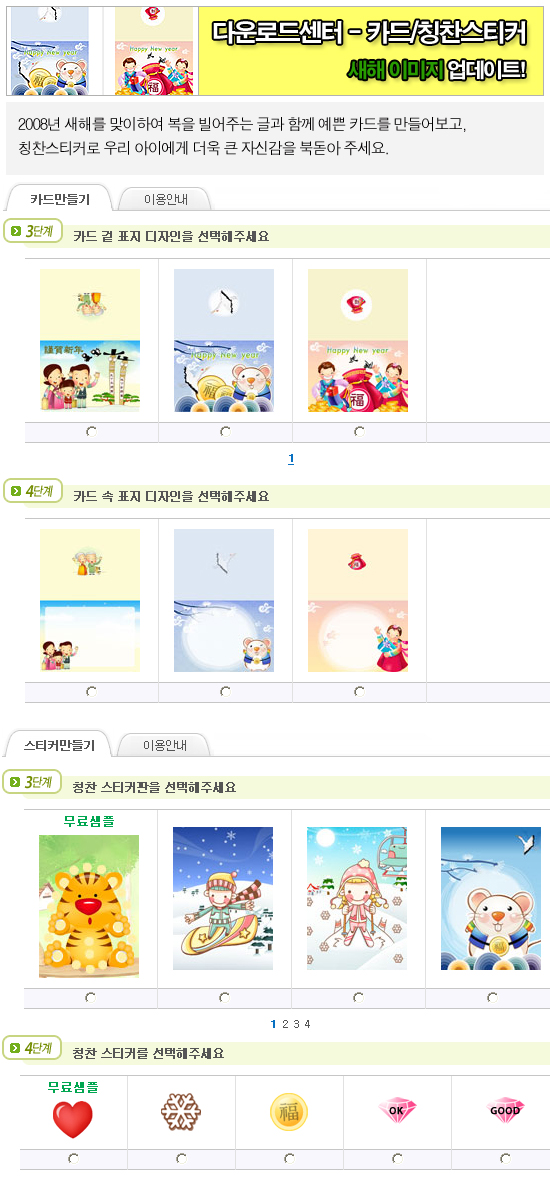The image size is (550, 1179).
Task: Select radio button under heart sticker
Action: (x=73, y=1159)
